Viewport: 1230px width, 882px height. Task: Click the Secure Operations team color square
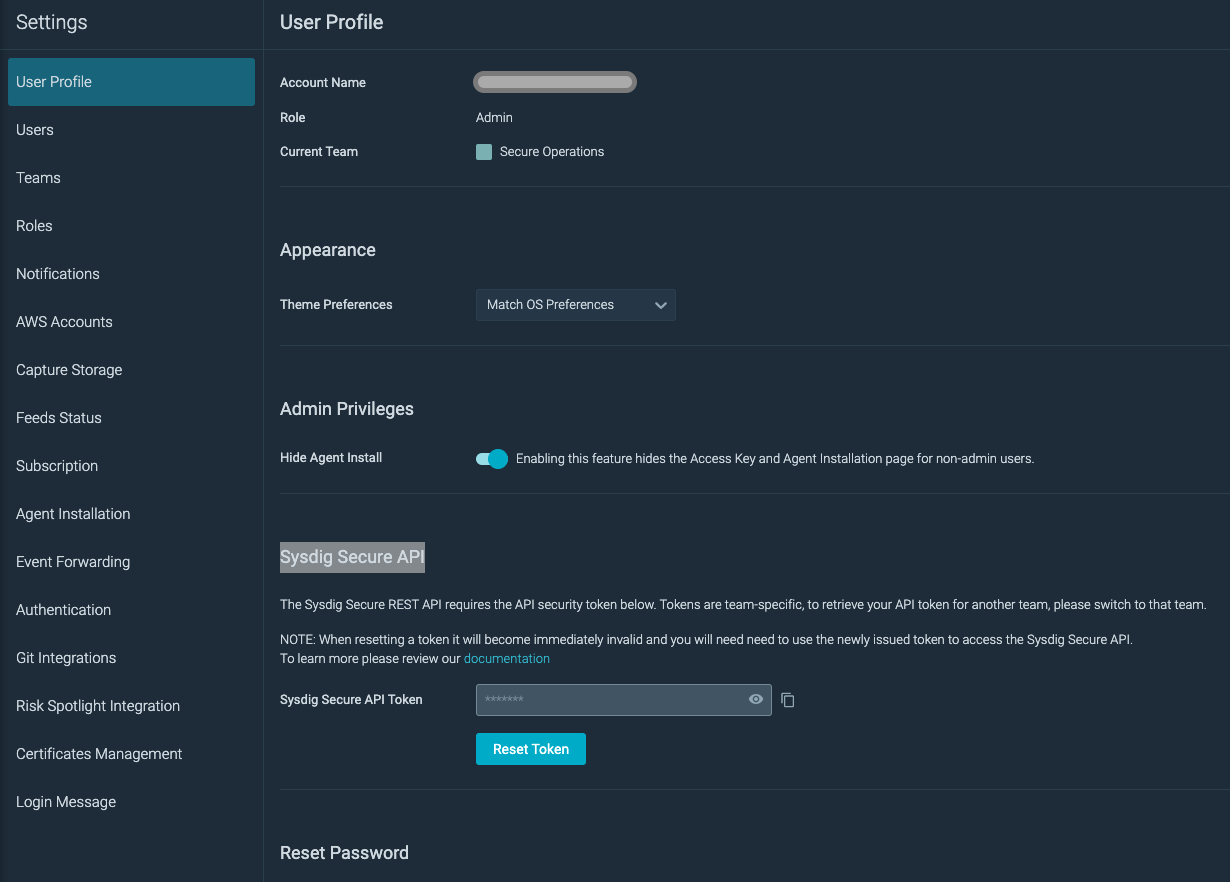(484, 151)
